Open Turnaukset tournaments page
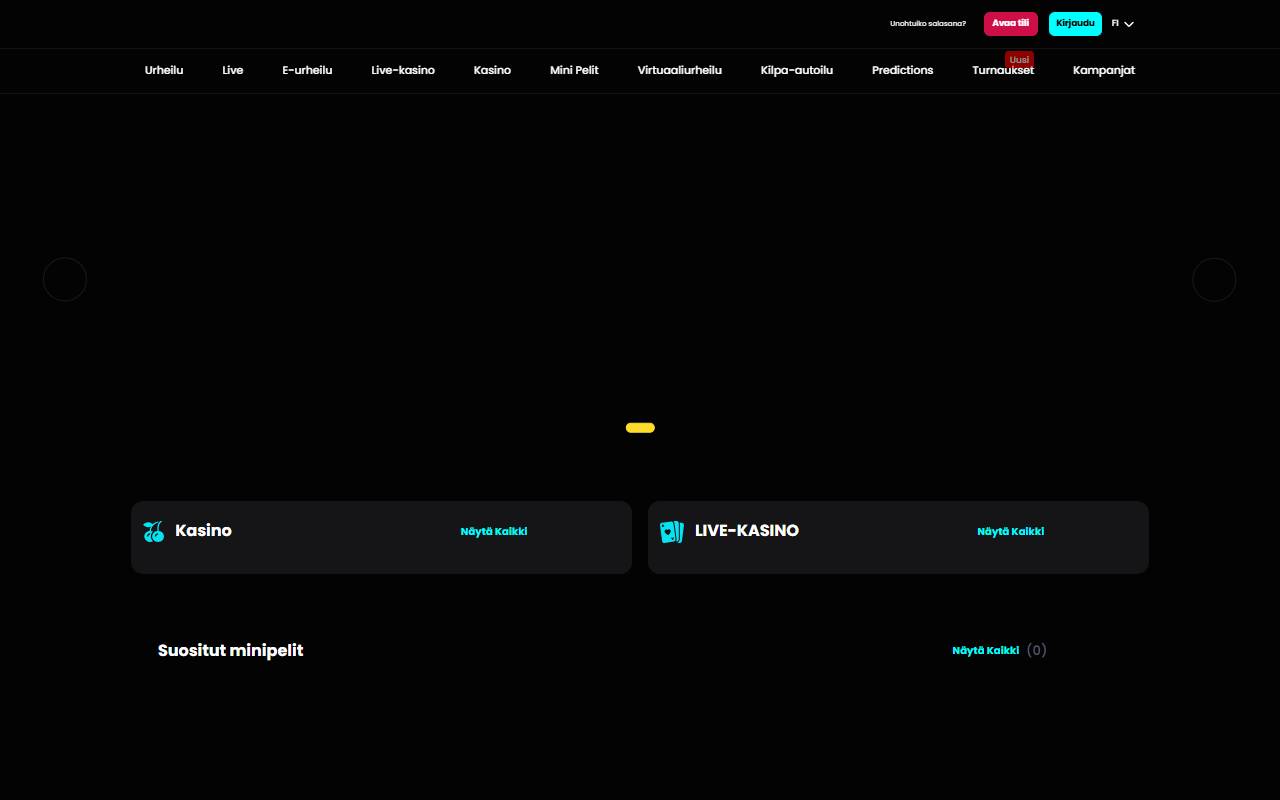This screenshot has width=1280, height=800. [1003, 70]
